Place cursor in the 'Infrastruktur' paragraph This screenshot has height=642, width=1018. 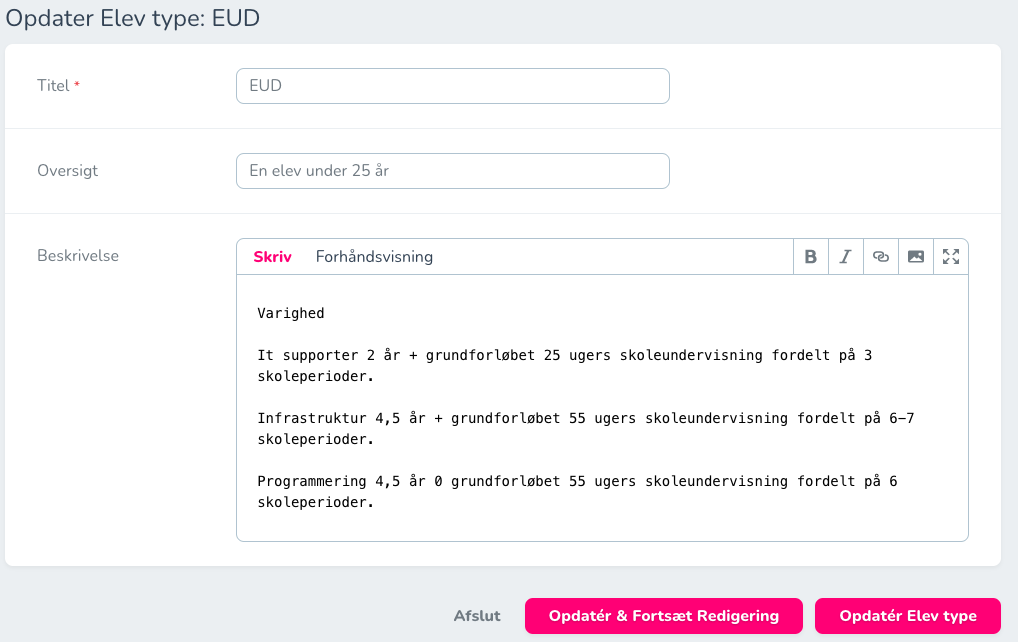[586, 428]
